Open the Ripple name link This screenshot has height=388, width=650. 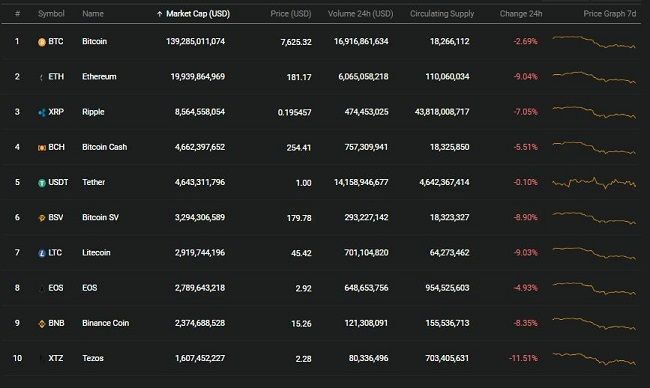coord(93,112)
